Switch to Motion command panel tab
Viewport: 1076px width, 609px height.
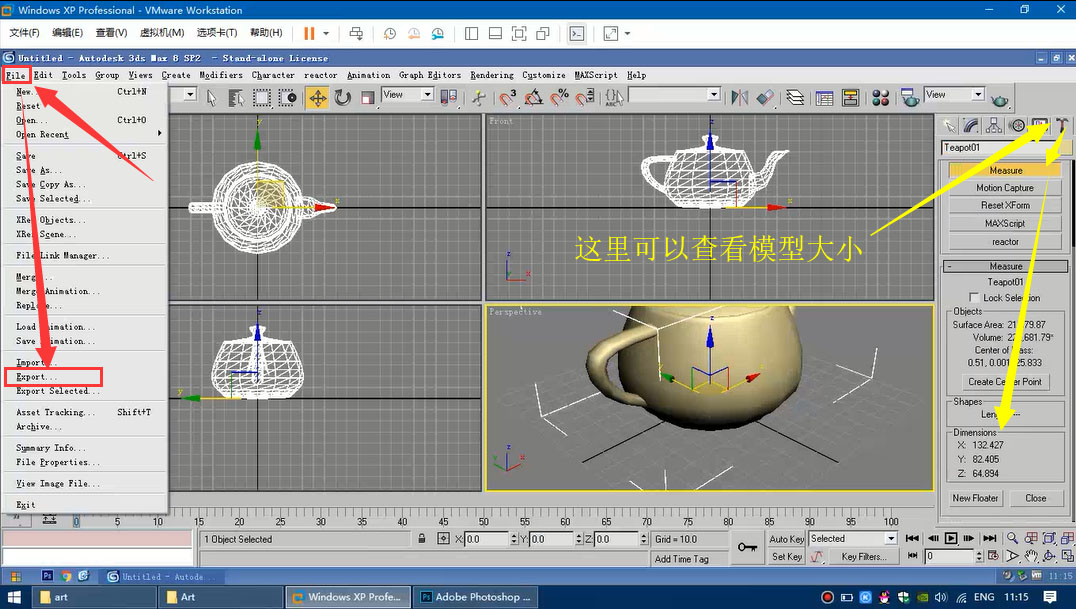click(1017, 126)
